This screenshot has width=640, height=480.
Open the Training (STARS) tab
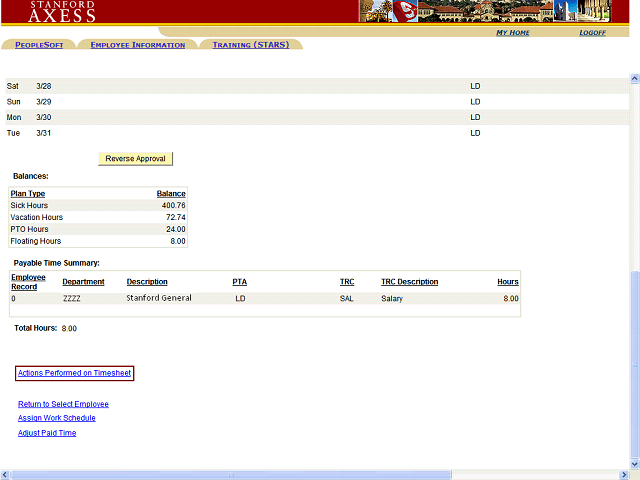click(x=250, y=45)
